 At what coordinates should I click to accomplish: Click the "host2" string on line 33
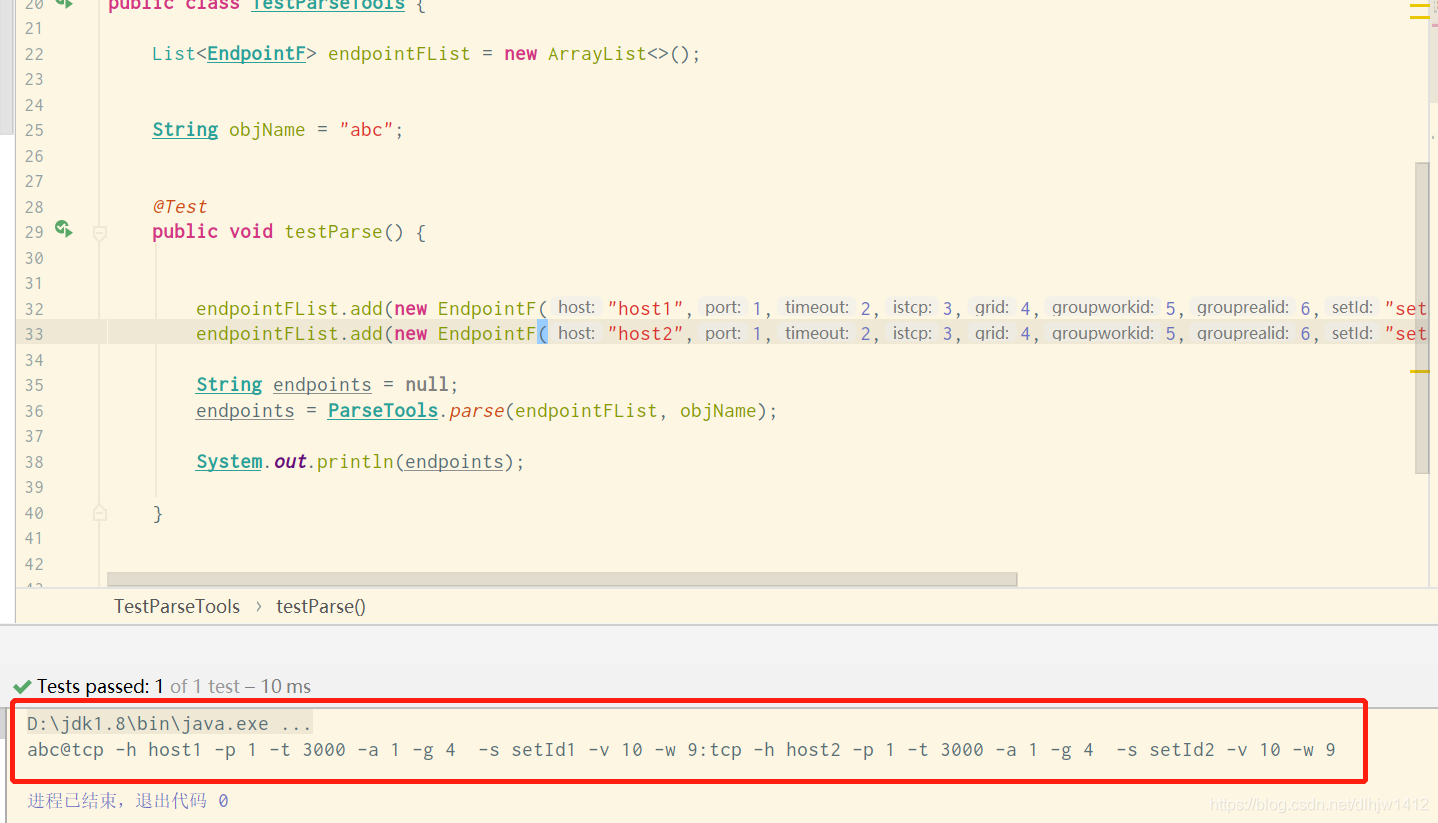click(646, 334)
